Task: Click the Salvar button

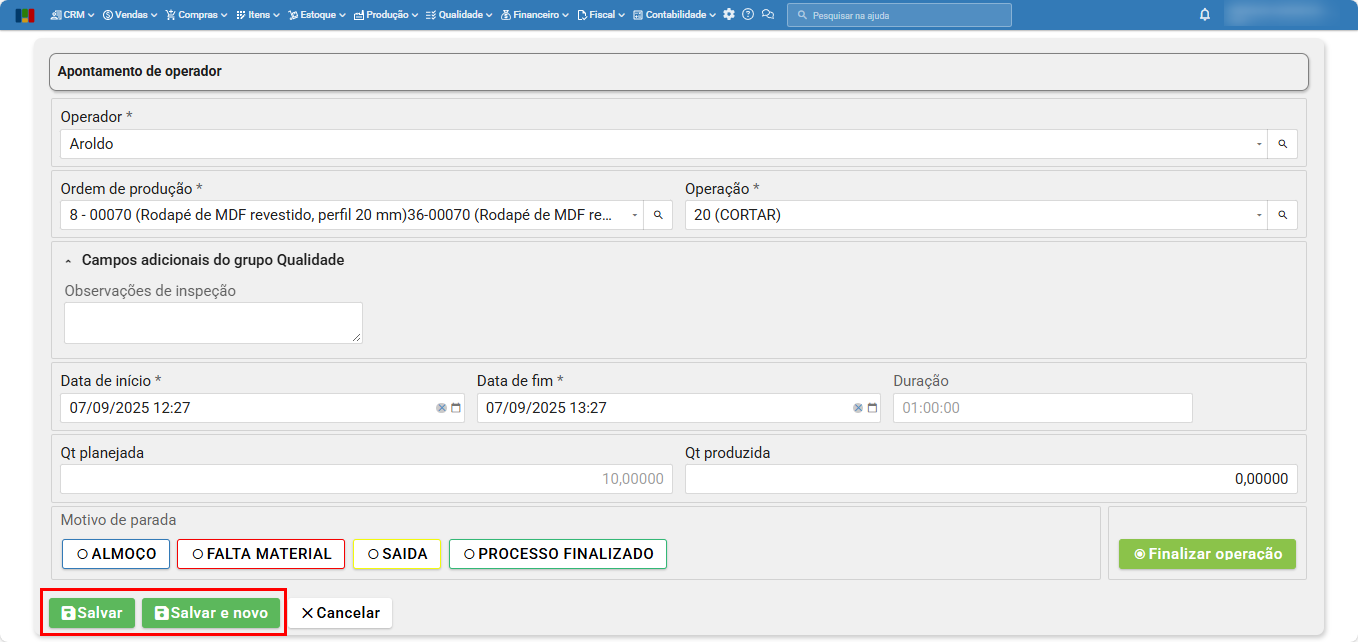Action: click(92, 613)
